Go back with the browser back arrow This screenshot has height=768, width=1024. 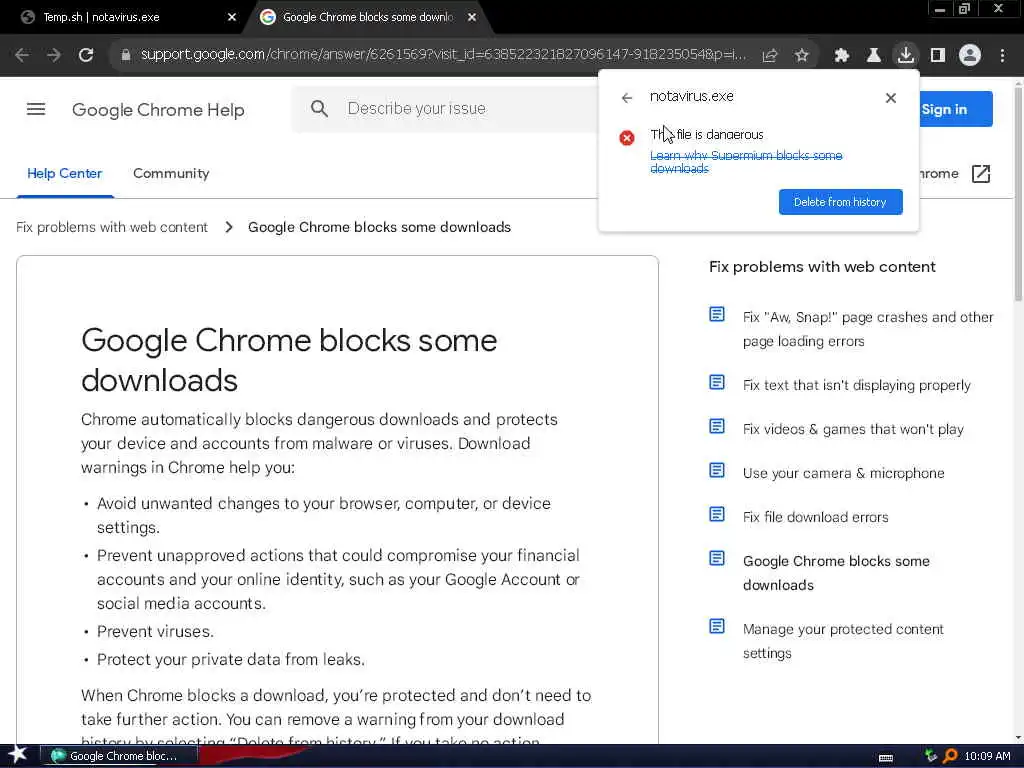point(22,55)
